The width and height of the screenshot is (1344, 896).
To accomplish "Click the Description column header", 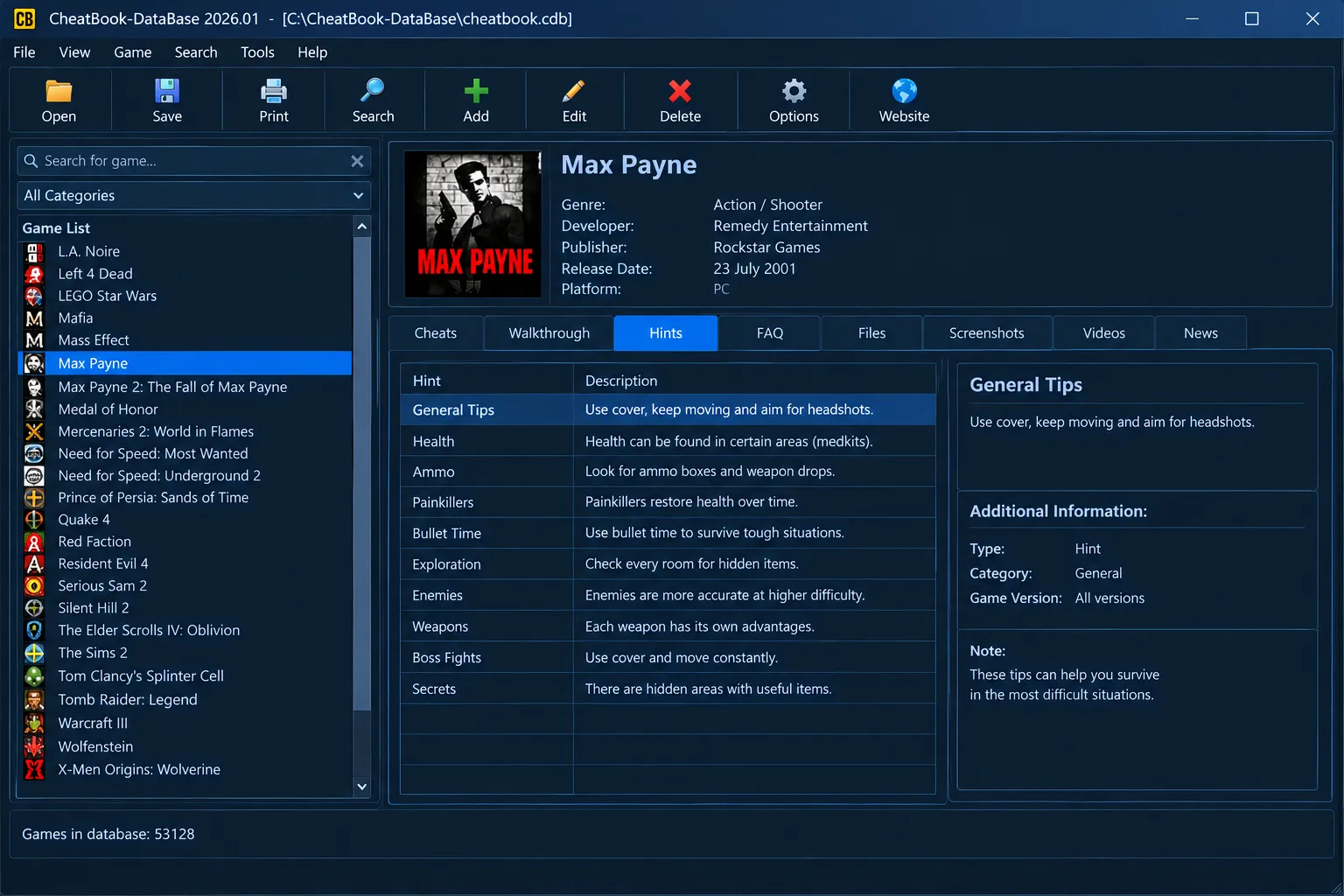I will (754, 381).
